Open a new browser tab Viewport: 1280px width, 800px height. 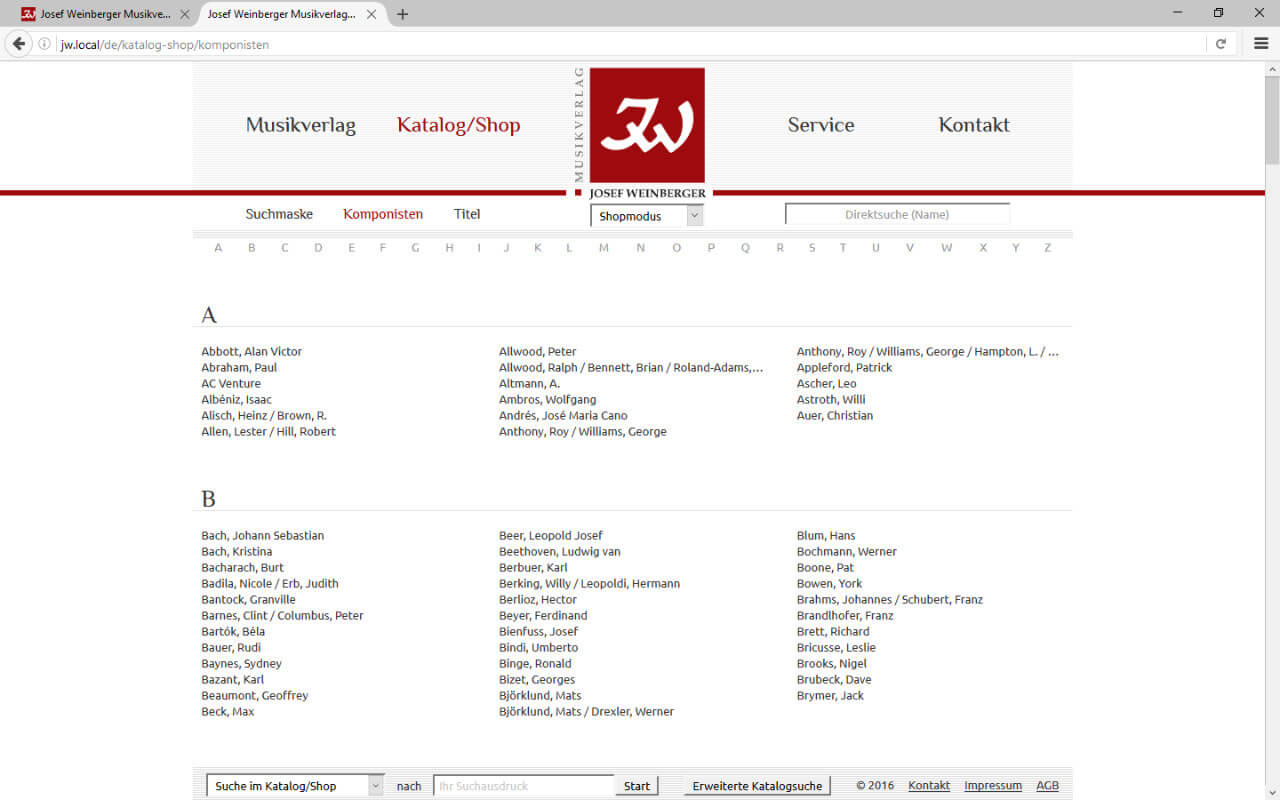point(402,14)
